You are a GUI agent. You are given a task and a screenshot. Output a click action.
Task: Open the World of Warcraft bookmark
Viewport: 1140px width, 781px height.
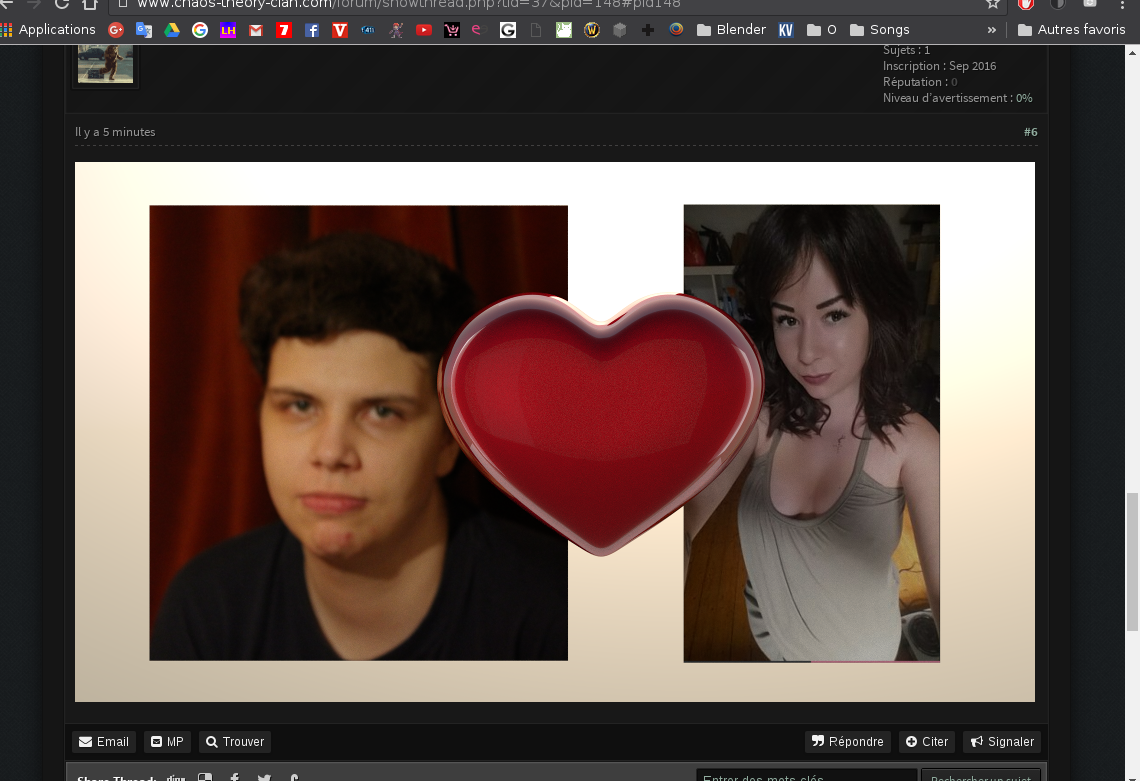click(592, 30)
